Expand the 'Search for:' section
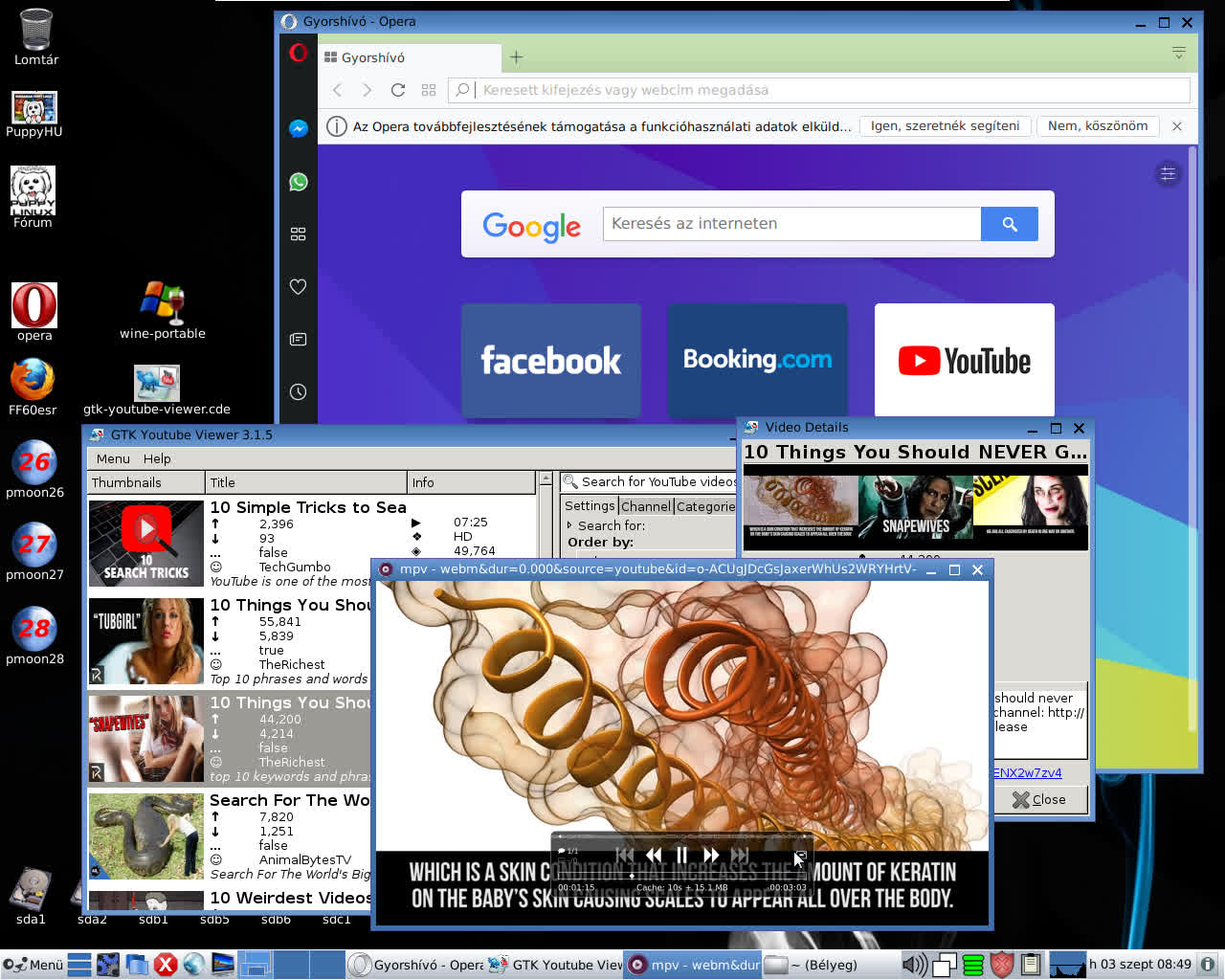This screenshot has width=1225, height=980. 607,525
